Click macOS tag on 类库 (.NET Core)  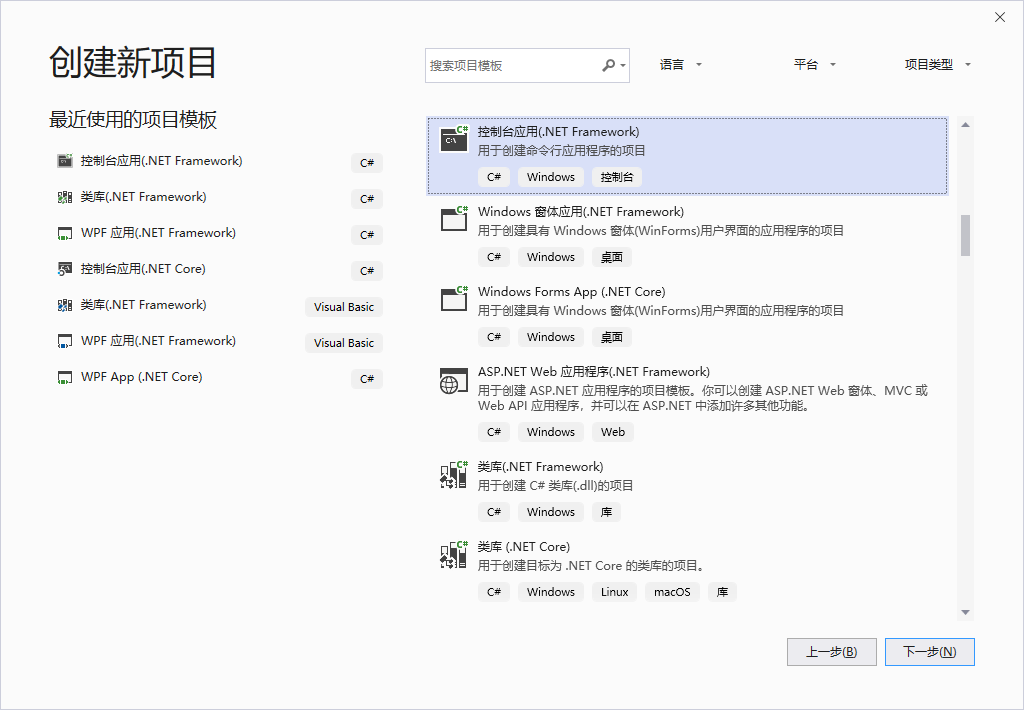[x=672, y=592]
